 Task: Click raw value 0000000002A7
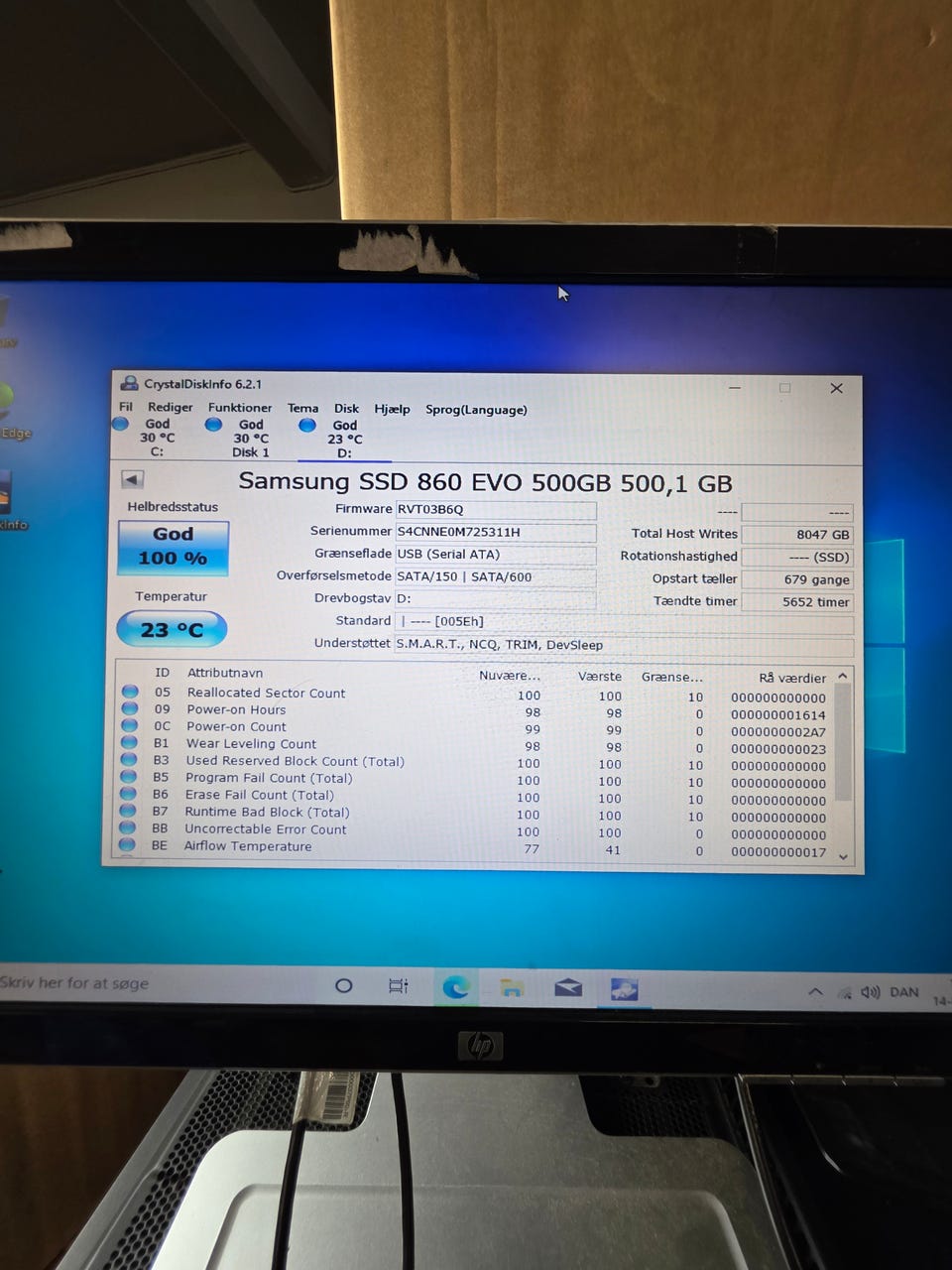778,732
